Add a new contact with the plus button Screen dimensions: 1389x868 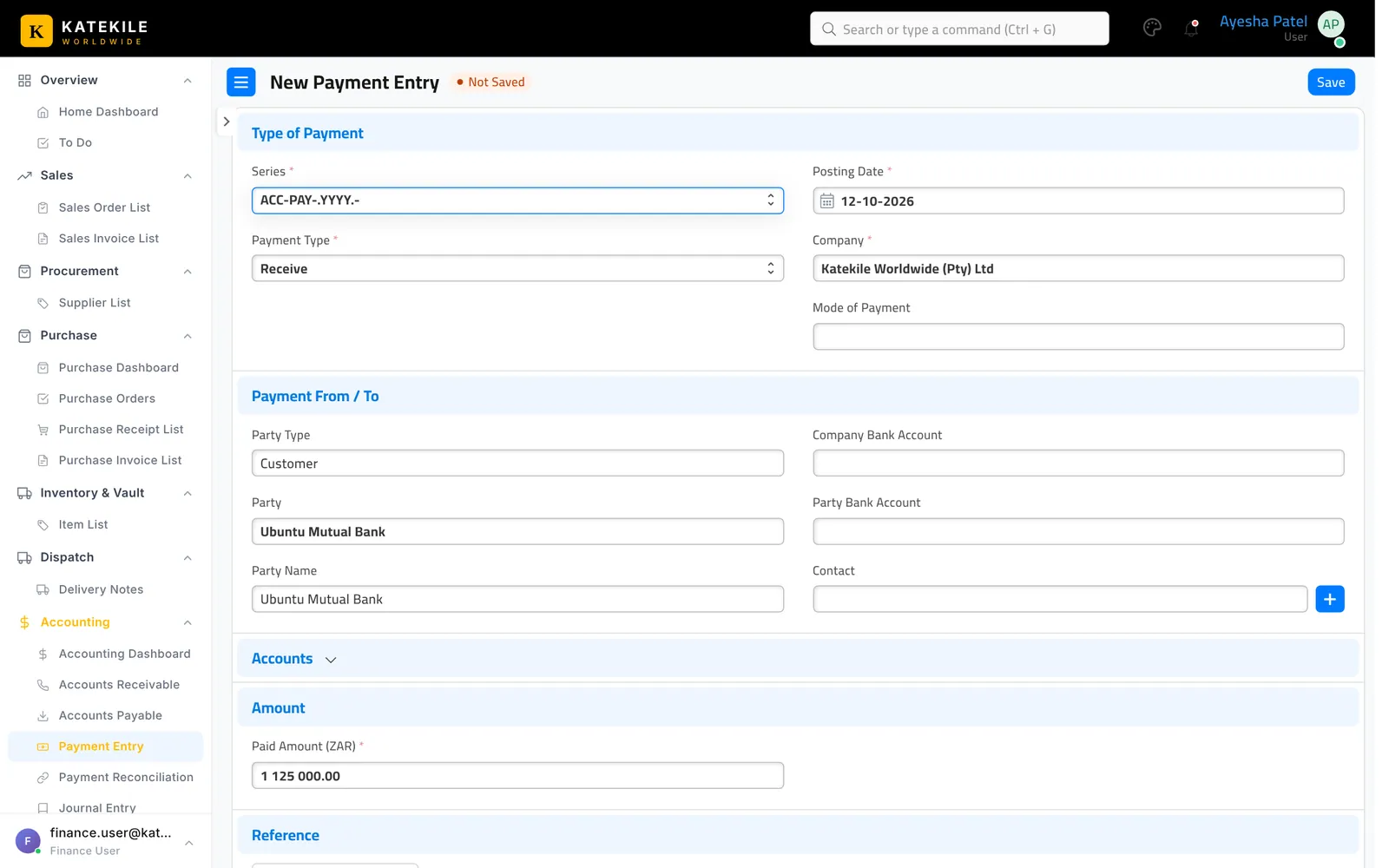pyautogui.click(x=1330, y=599)
